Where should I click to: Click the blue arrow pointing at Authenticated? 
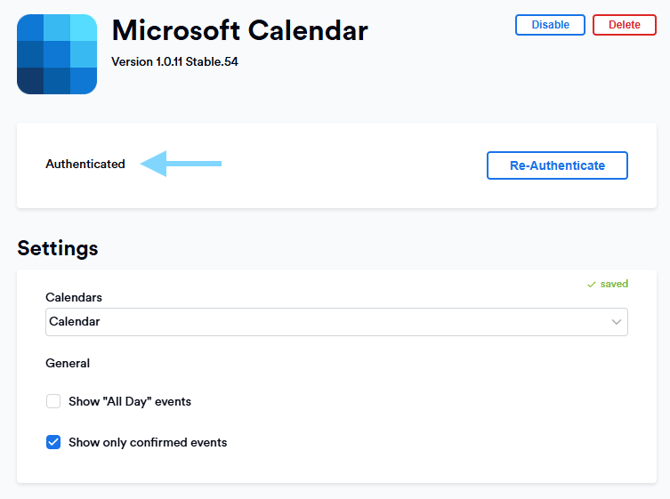(x=181, y=164)
